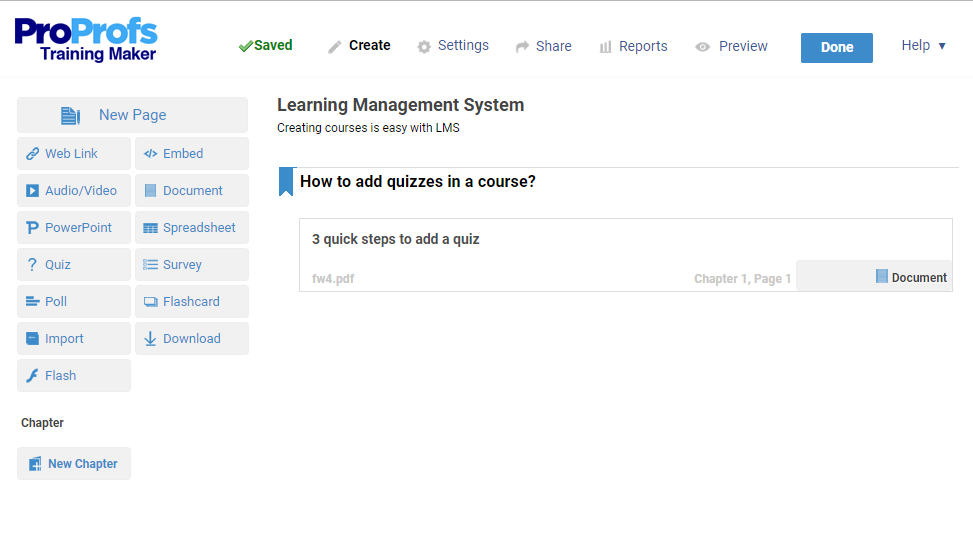Click the chapter bookmark icon

point(286,181)
